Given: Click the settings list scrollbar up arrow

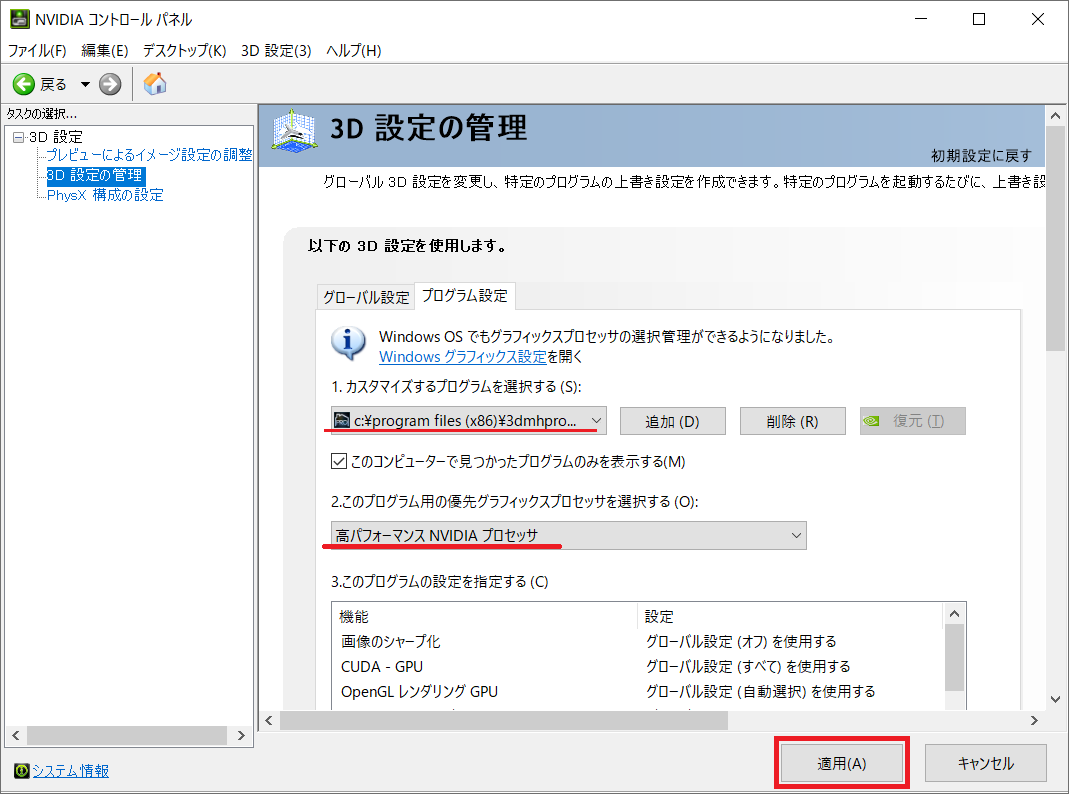Looking at the screenshot, I should 954,614.
